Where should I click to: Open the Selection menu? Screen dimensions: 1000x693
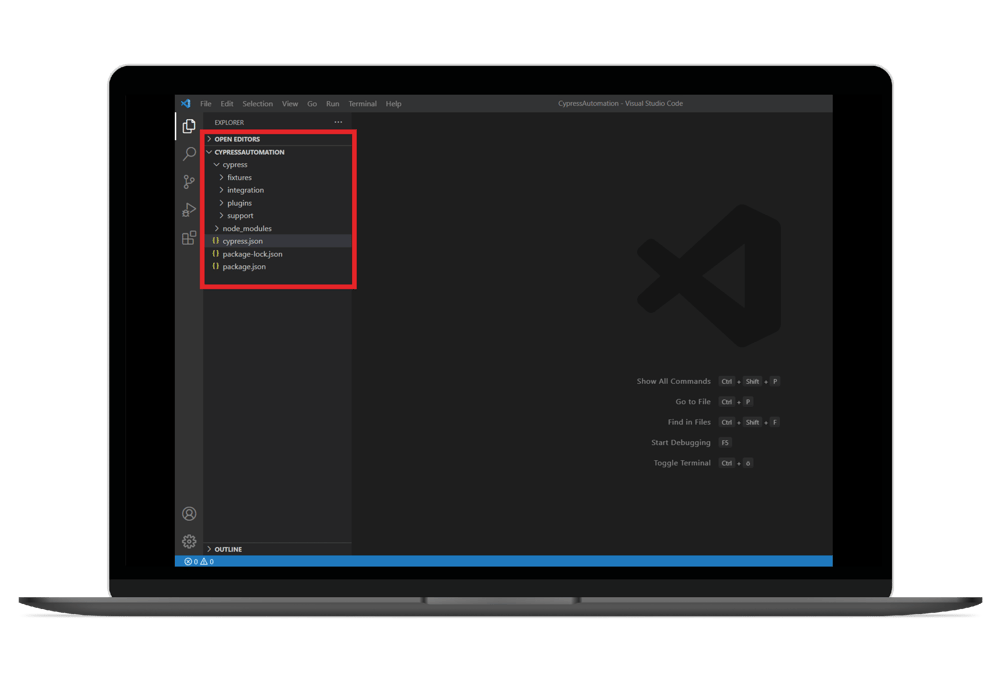click(258, 103)
